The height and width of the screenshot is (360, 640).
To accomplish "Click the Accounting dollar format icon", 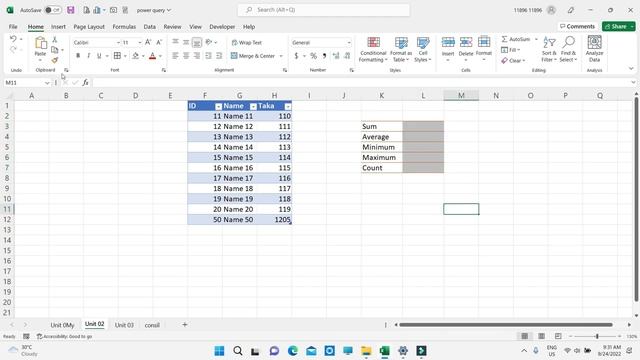I will click(296, 56).
